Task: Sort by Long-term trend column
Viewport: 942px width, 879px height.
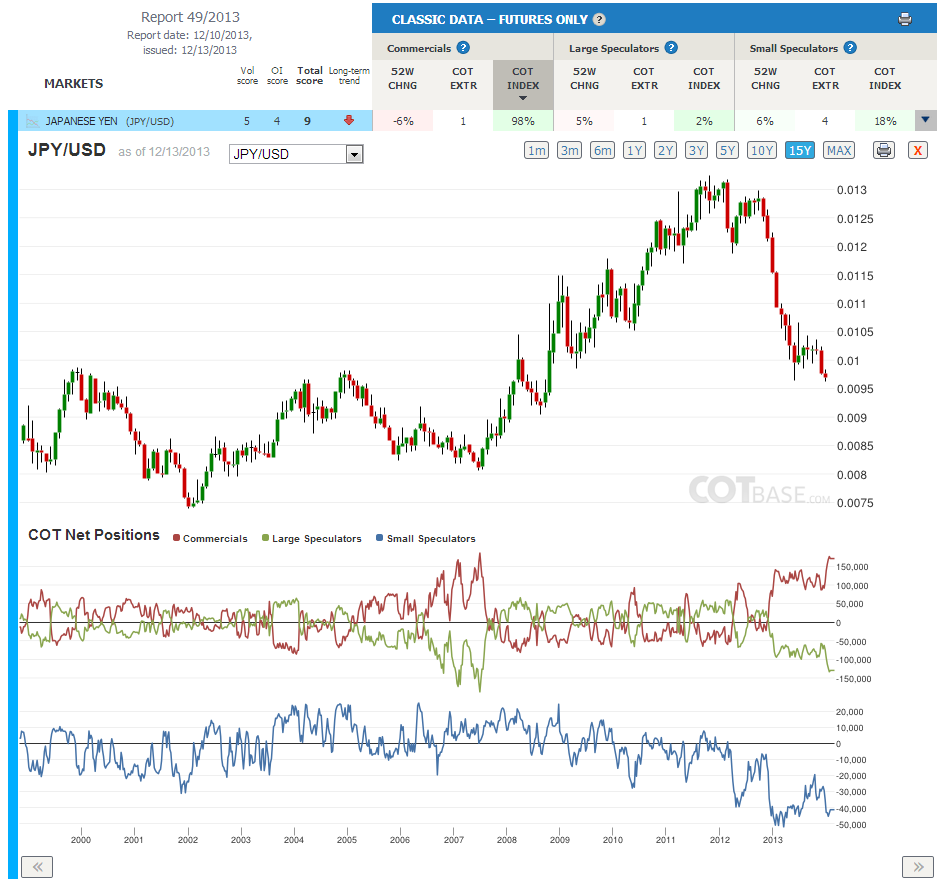Action: pos(349,76)
